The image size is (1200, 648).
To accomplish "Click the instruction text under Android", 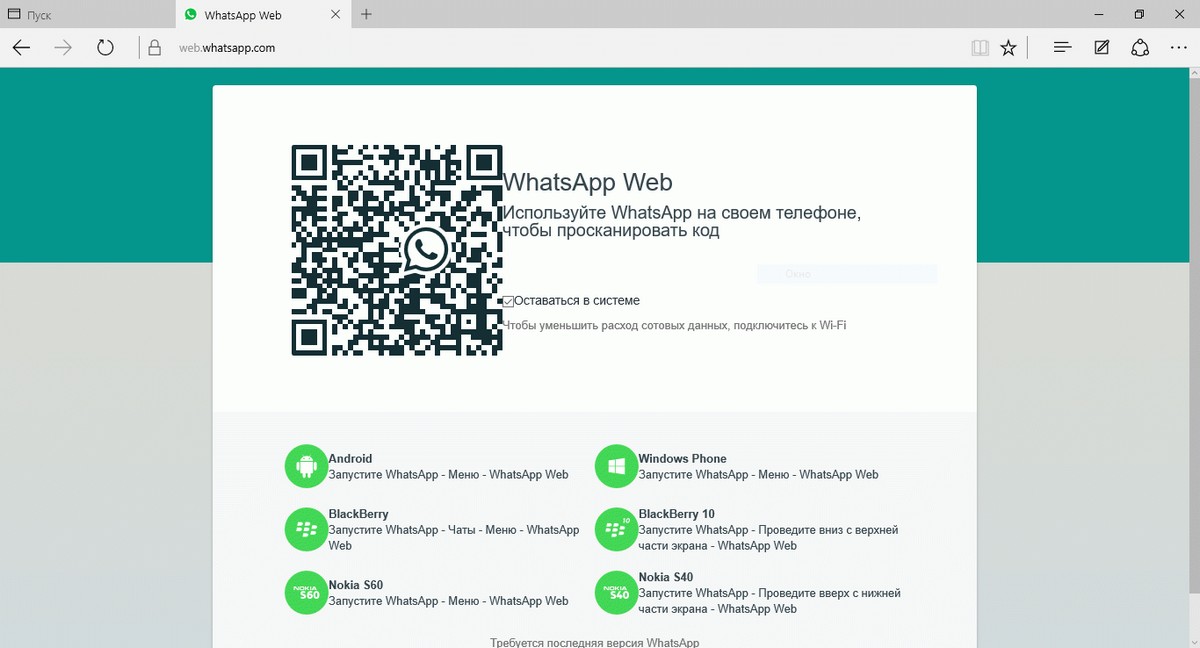I will point(448,475).
